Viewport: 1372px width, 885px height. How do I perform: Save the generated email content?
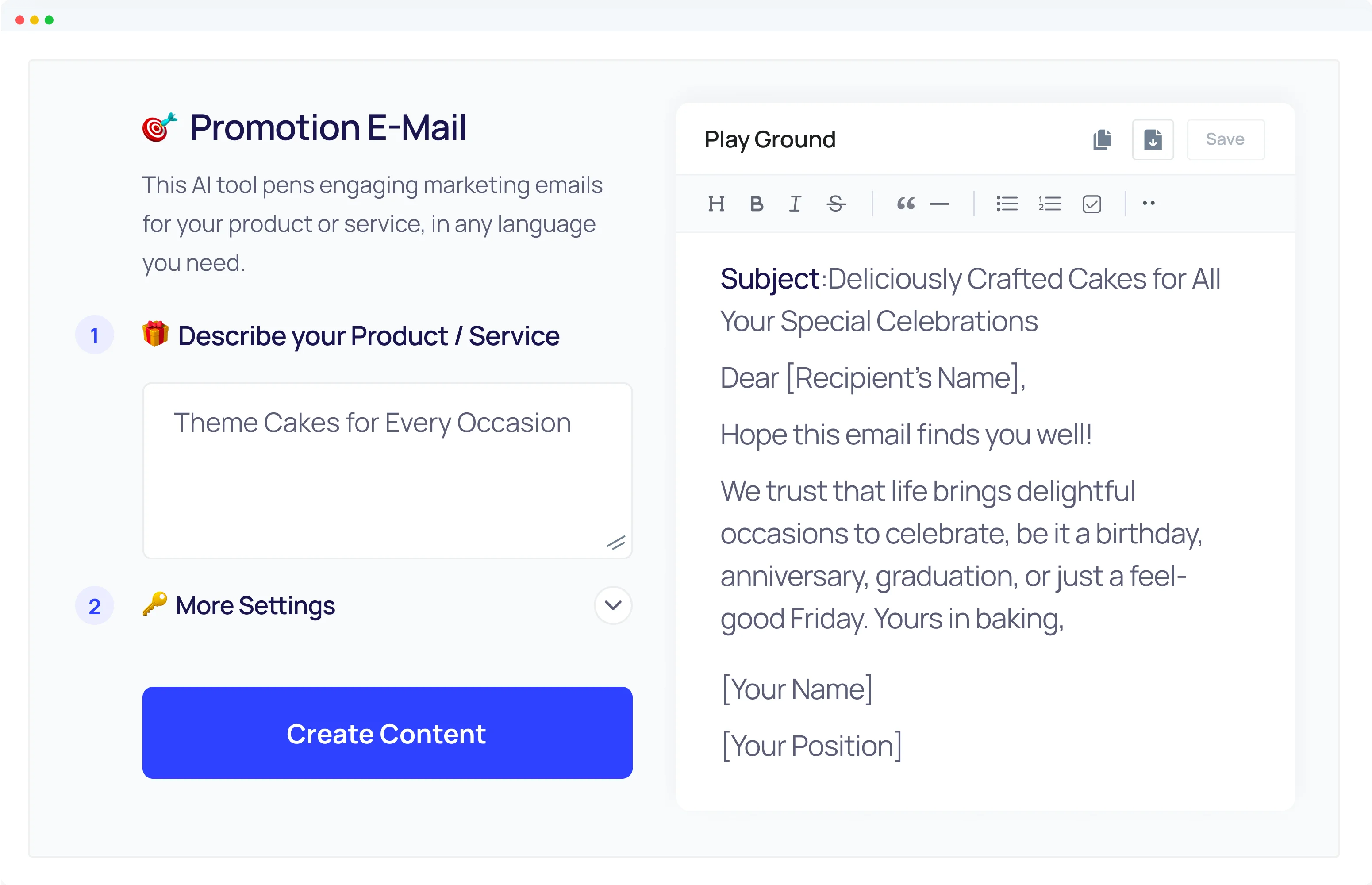(1225, 139)
